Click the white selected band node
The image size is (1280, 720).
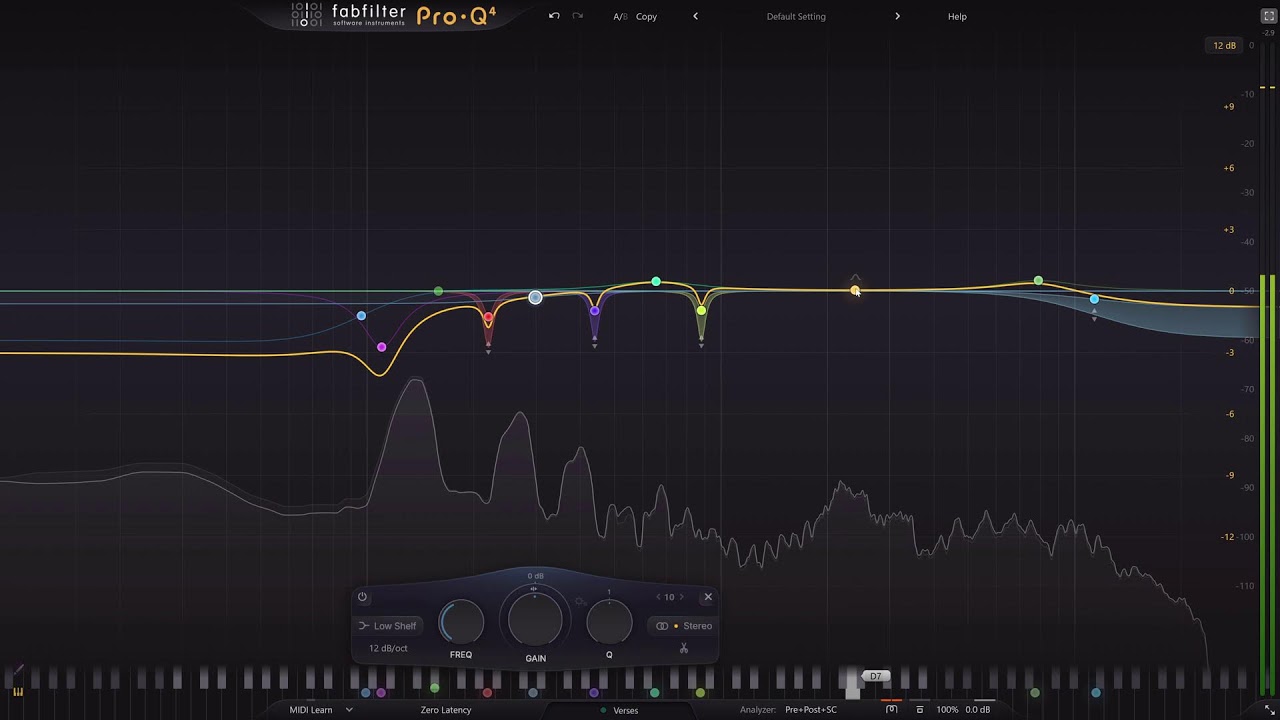click(x=535, y=297)
